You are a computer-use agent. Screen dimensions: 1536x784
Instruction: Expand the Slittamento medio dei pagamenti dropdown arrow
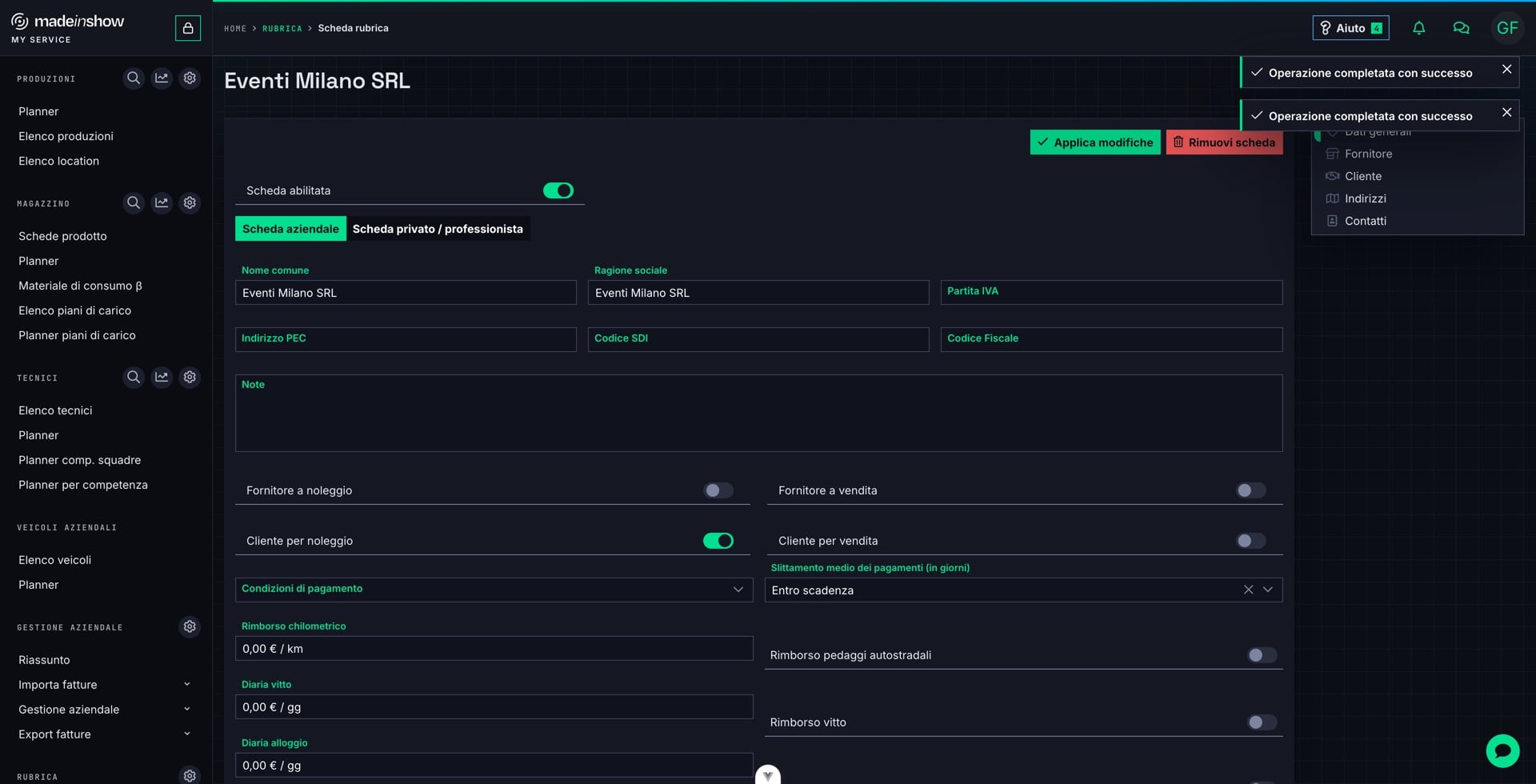tap(1268, 590)
